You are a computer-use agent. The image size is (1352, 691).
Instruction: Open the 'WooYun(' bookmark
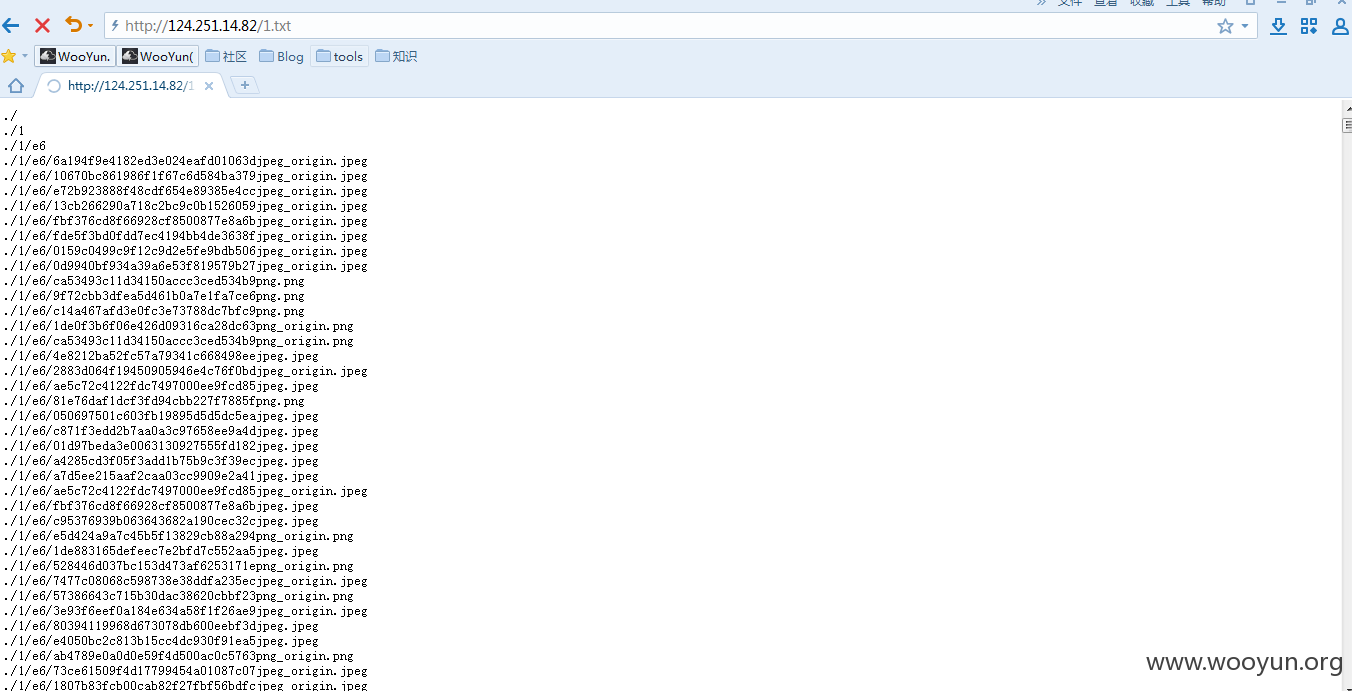click(158, 56)
